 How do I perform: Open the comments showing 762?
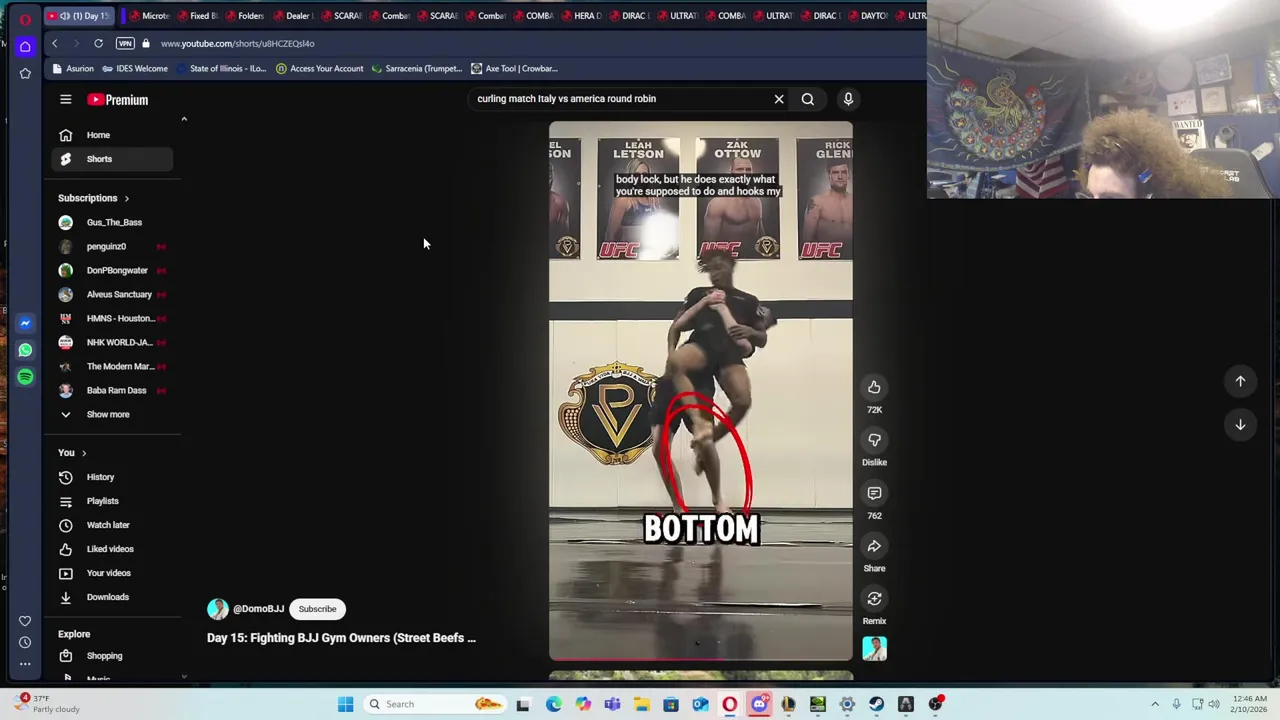pyautogui.click(x=874, y=493)
